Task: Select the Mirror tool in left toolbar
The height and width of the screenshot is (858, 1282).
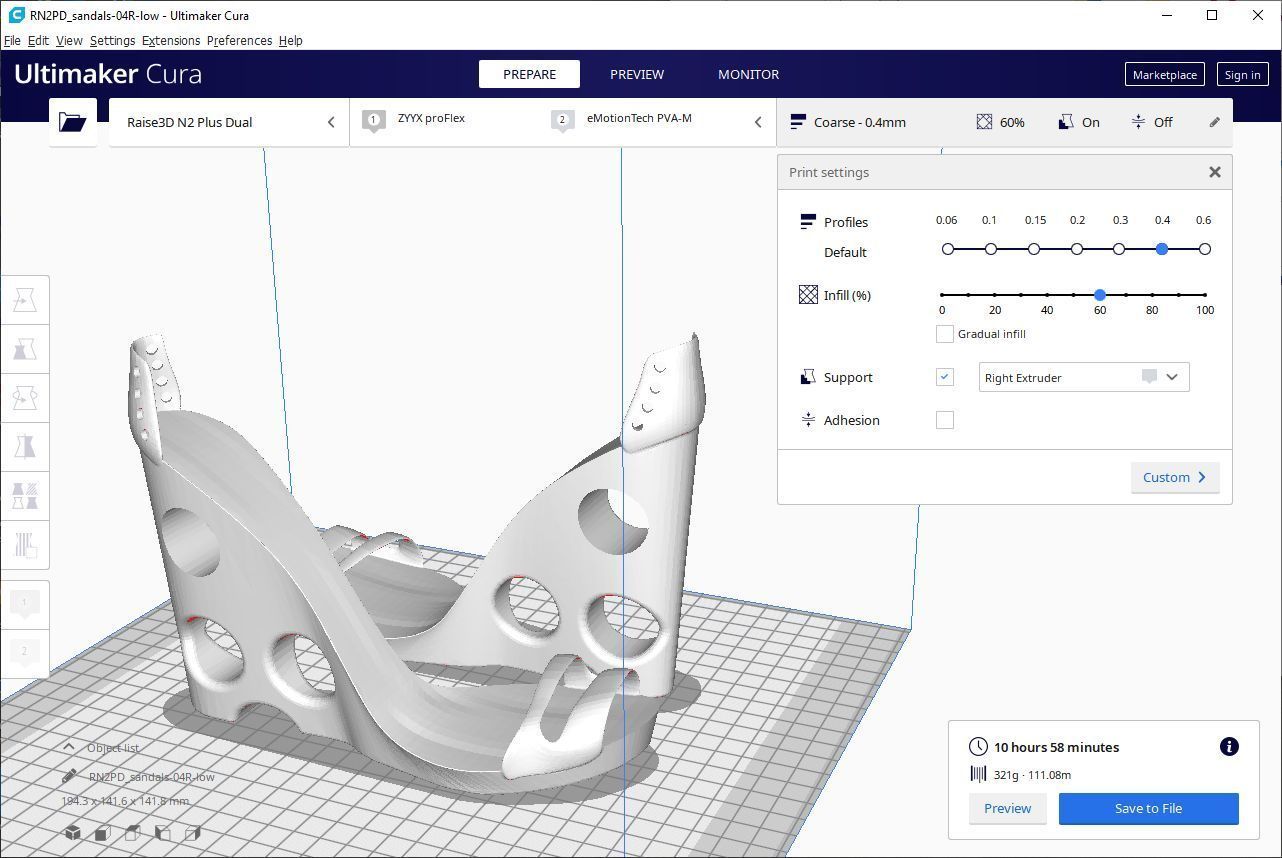Action: click(25, 447)
